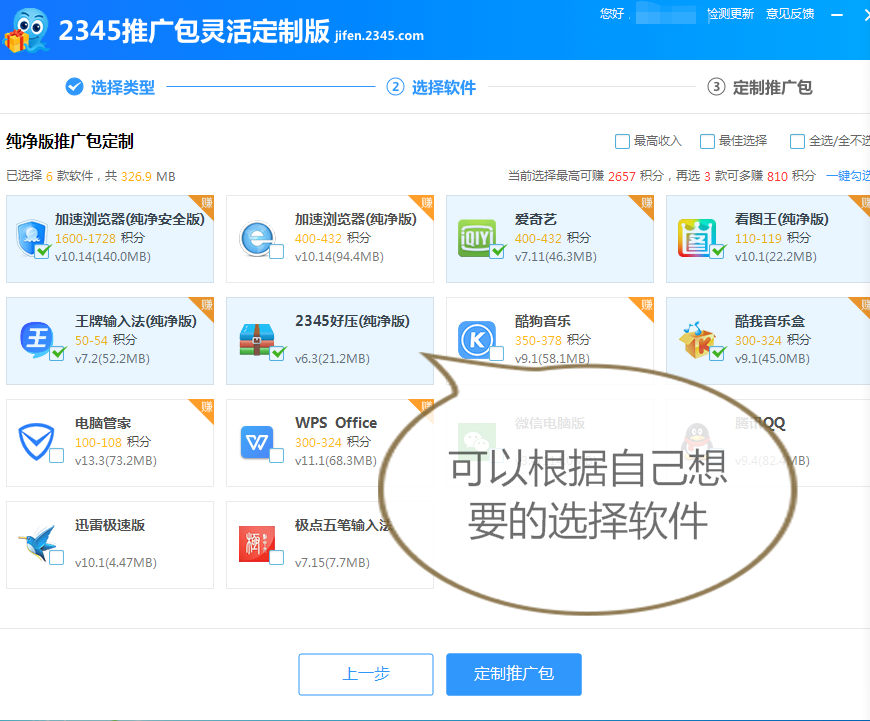Click the v10.14(94.4MB) version text
The height and width of the screenshot is (721, 870).
coord(339,256)
